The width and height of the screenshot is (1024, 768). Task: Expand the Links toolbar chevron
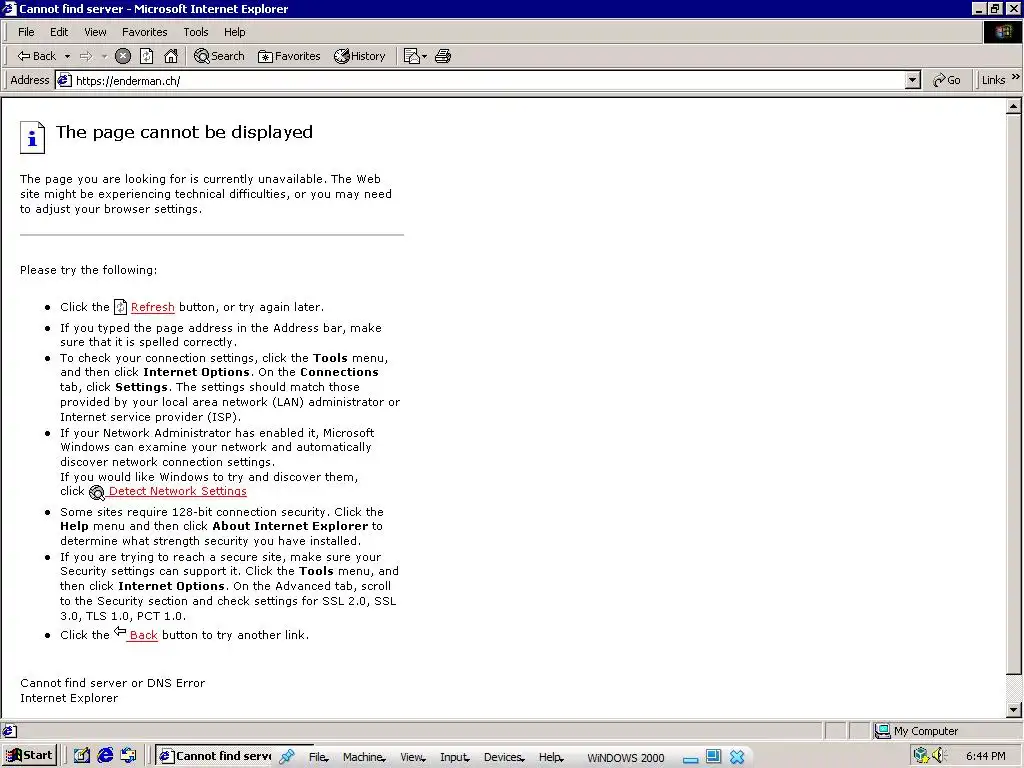tap(1016, 78)
